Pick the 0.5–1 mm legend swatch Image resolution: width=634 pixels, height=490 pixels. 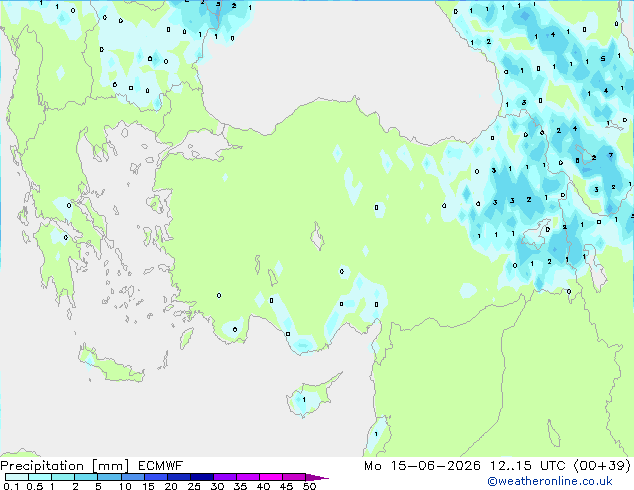40,477
